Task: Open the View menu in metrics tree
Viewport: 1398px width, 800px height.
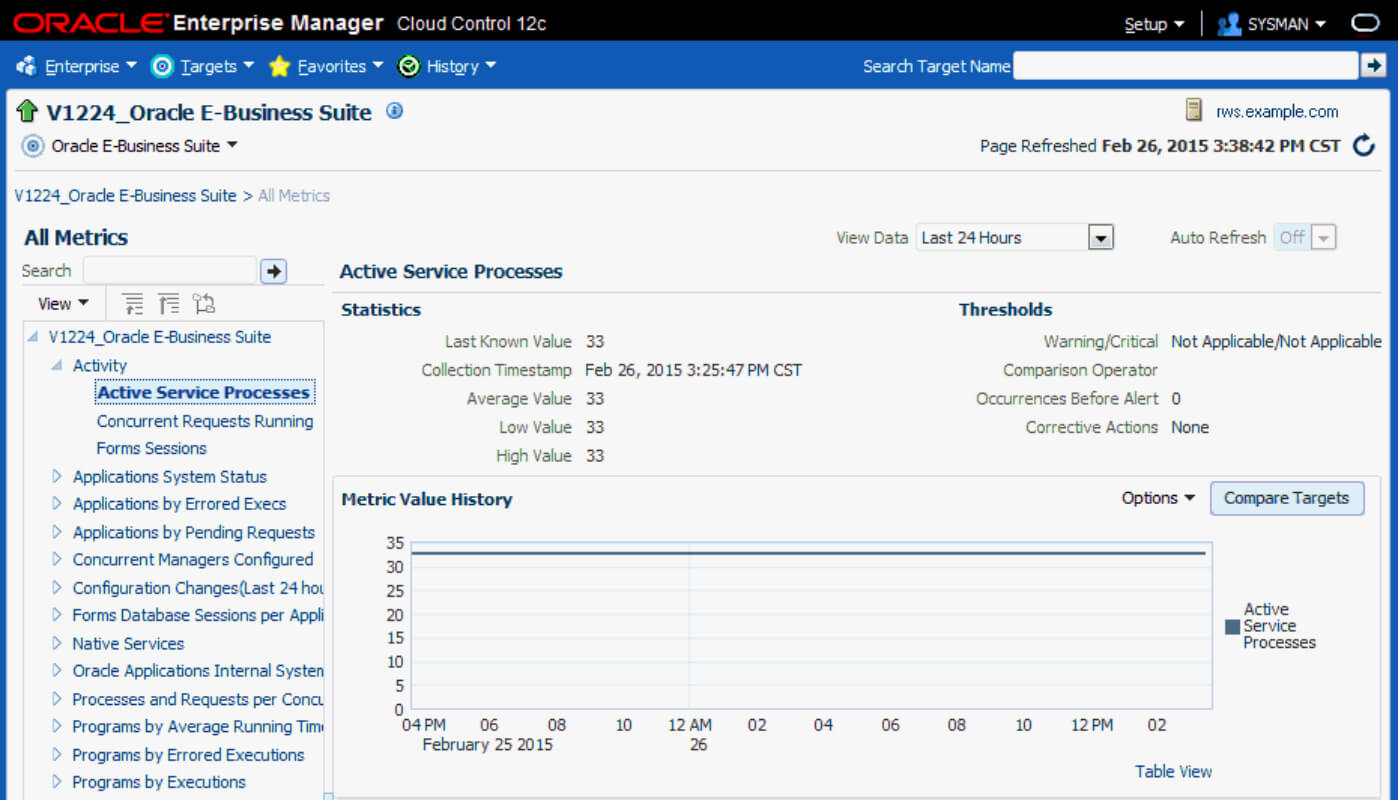Action: (x=63, y=304)
